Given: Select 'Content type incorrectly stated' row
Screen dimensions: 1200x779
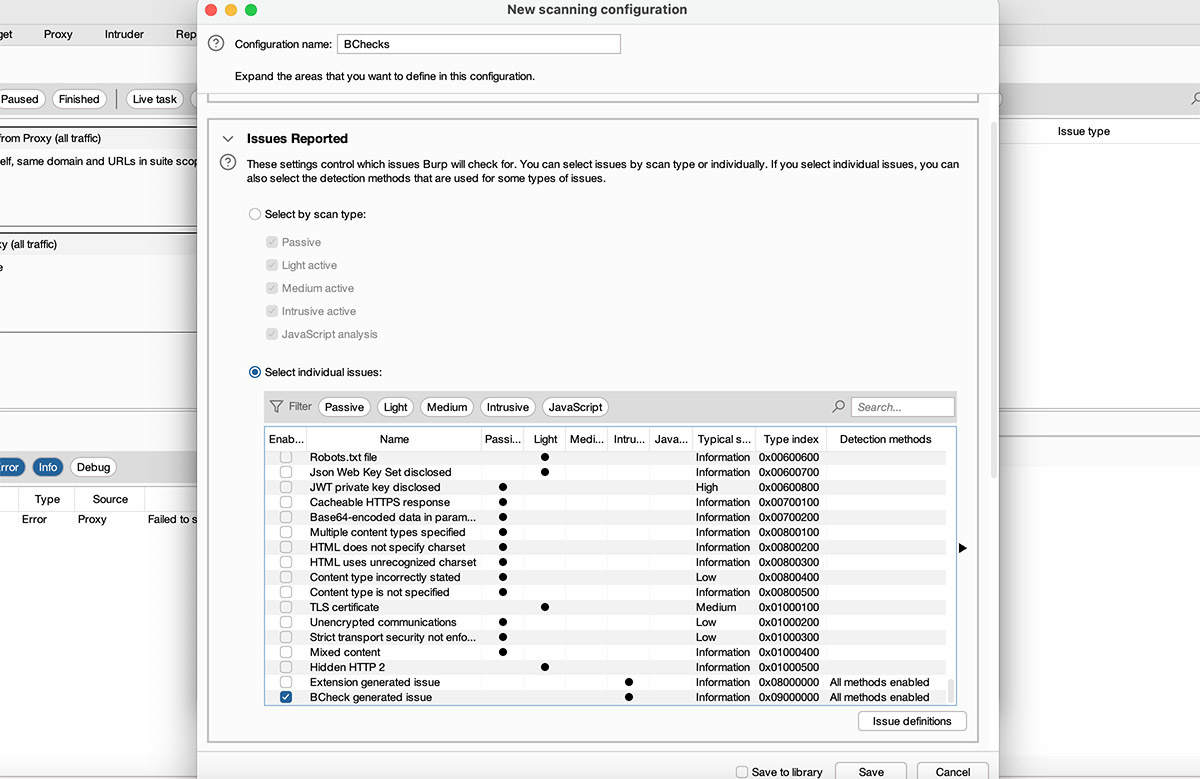Looking at the screenshot, I should click(605, 577).
